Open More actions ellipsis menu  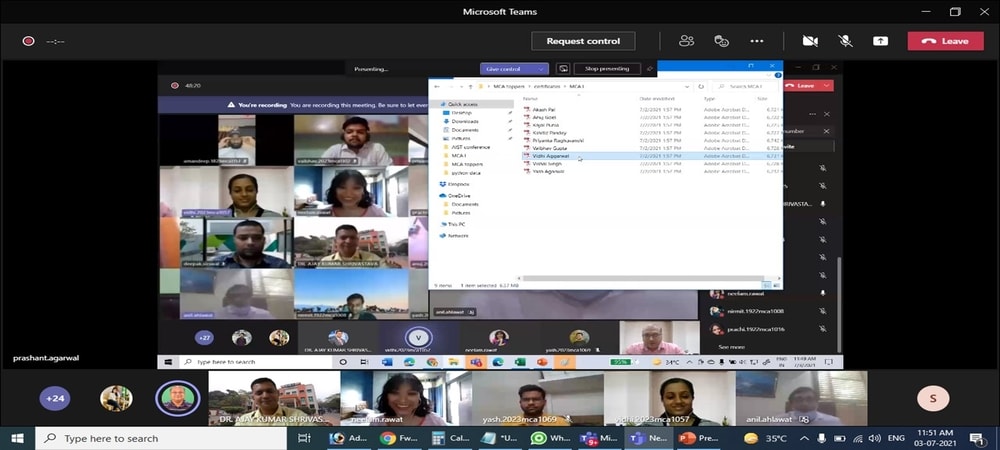click(x=757, y=41)
